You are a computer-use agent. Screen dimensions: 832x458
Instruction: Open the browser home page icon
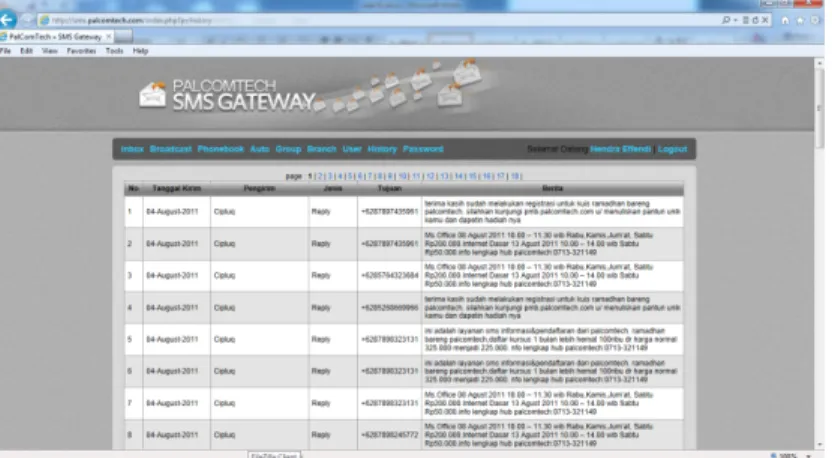[x=785, y=20]
